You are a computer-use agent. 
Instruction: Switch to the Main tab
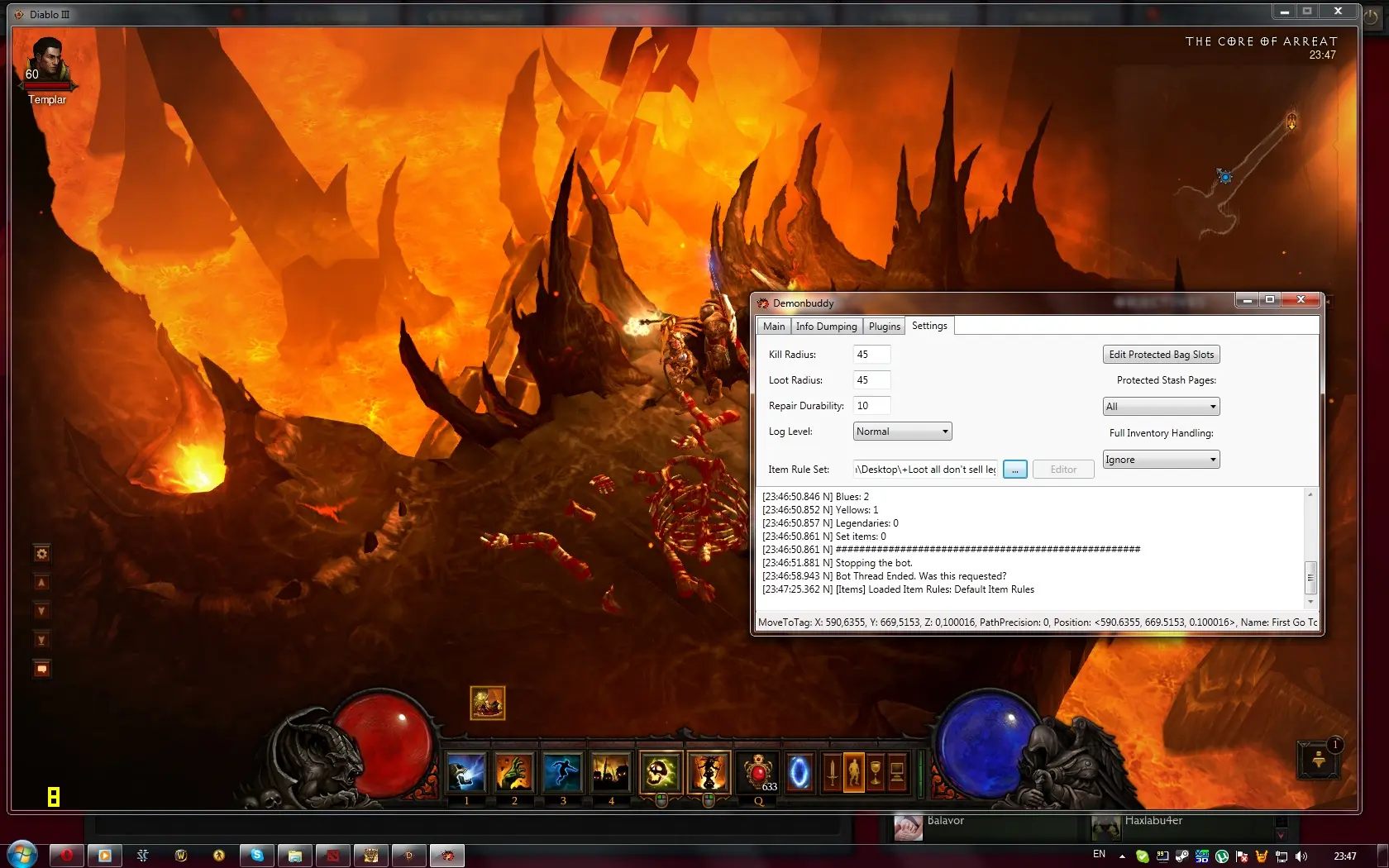click(774, 327)
